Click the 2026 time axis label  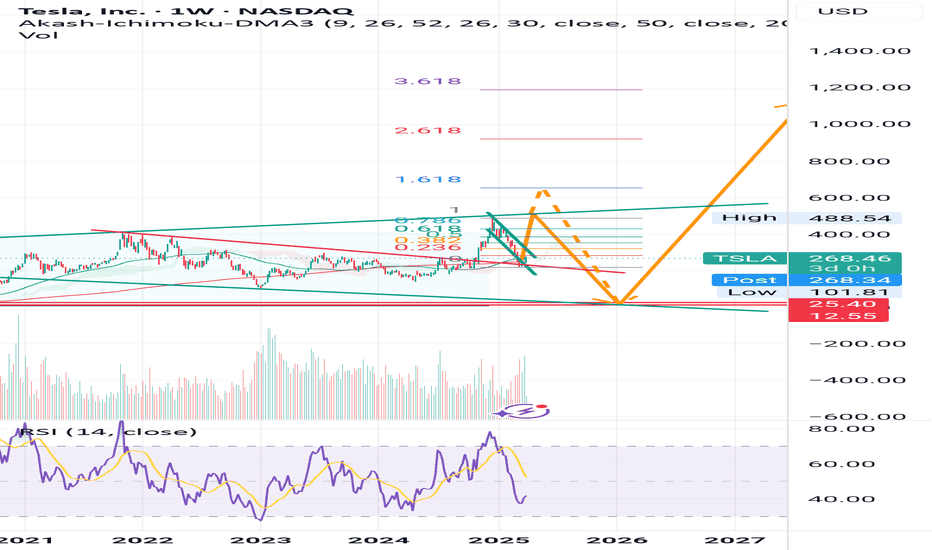[617, 540]
